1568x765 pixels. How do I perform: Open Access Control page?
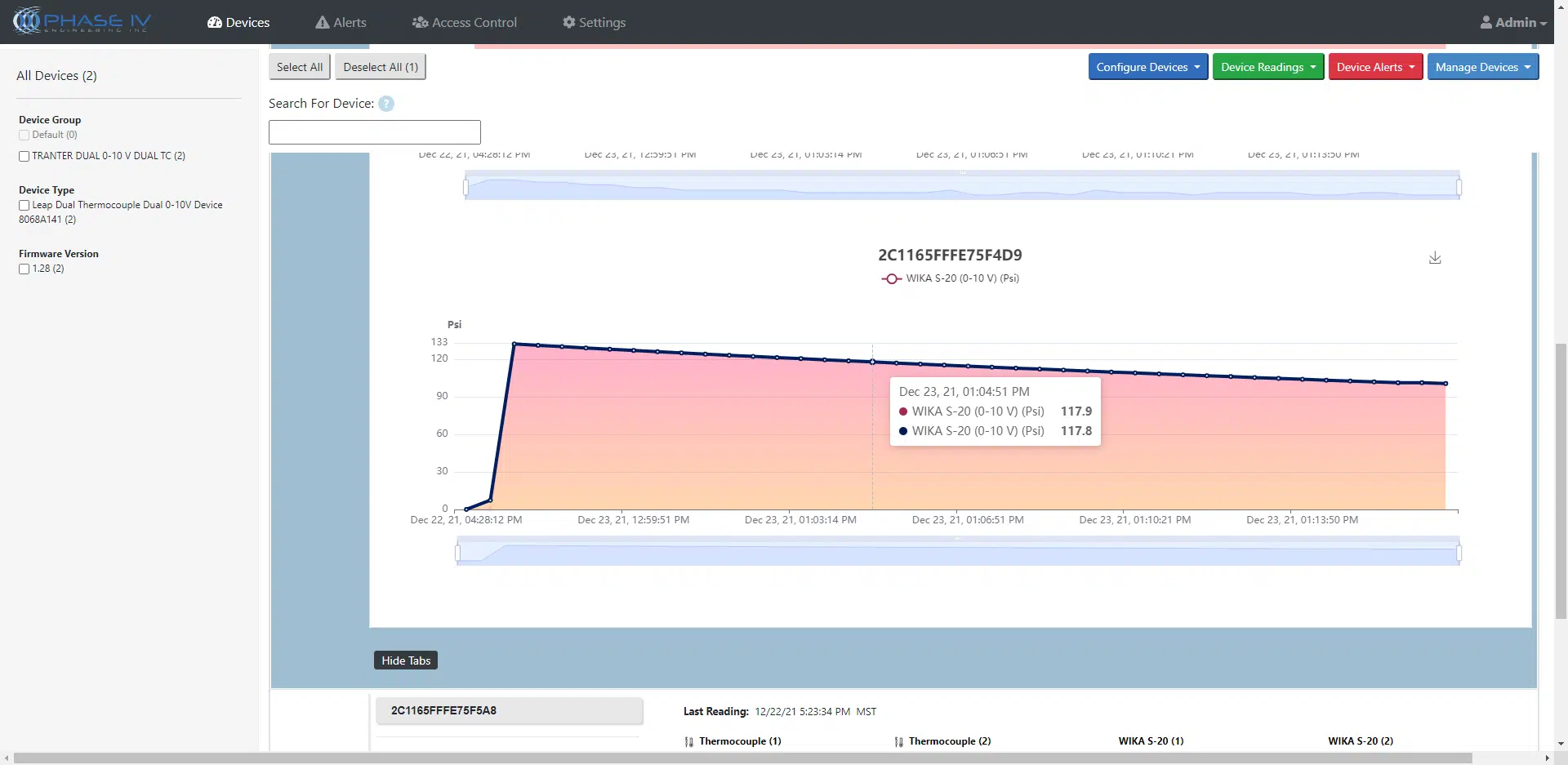[x=465, y=22]
